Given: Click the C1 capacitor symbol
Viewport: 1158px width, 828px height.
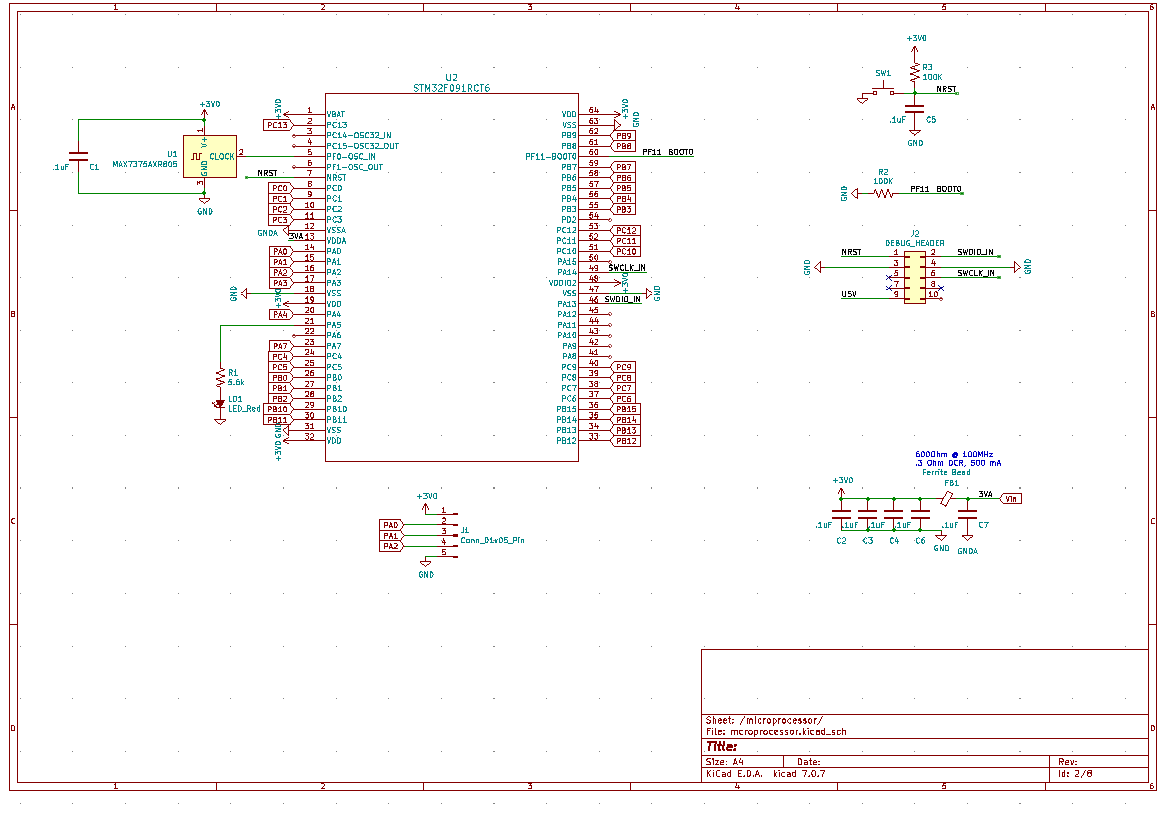Looking at the screenshot, I should click(78, 156).
